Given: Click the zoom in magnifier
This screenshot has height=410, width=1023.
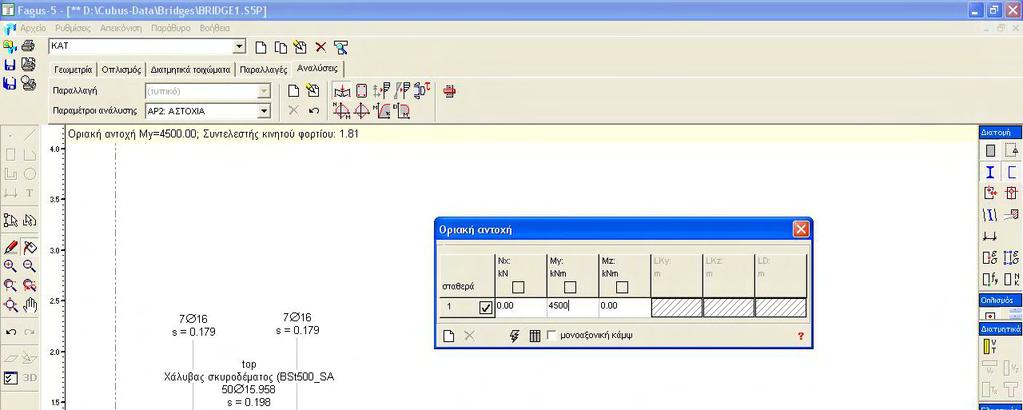Looking at the screenshot, I should coord(10,266).
